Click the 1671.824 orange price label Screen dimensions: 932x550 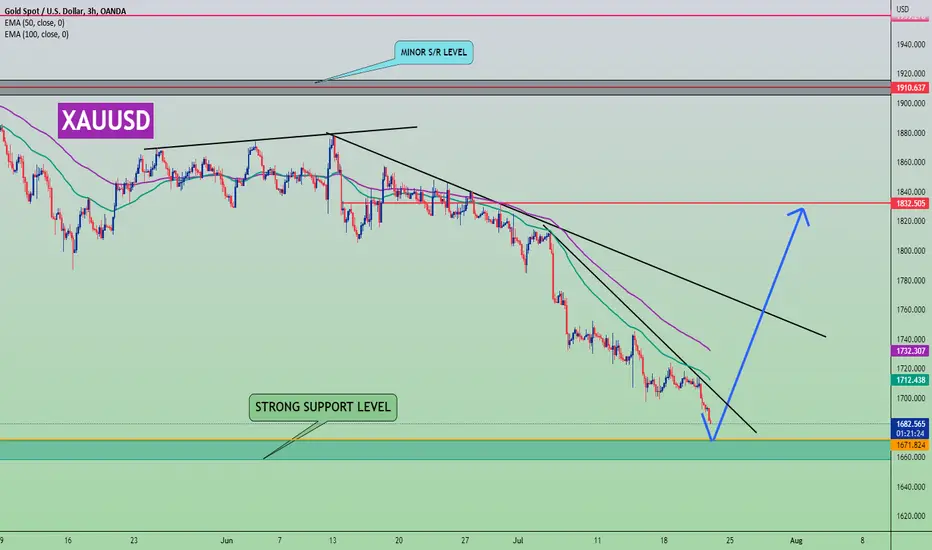[x=910, y=445]
